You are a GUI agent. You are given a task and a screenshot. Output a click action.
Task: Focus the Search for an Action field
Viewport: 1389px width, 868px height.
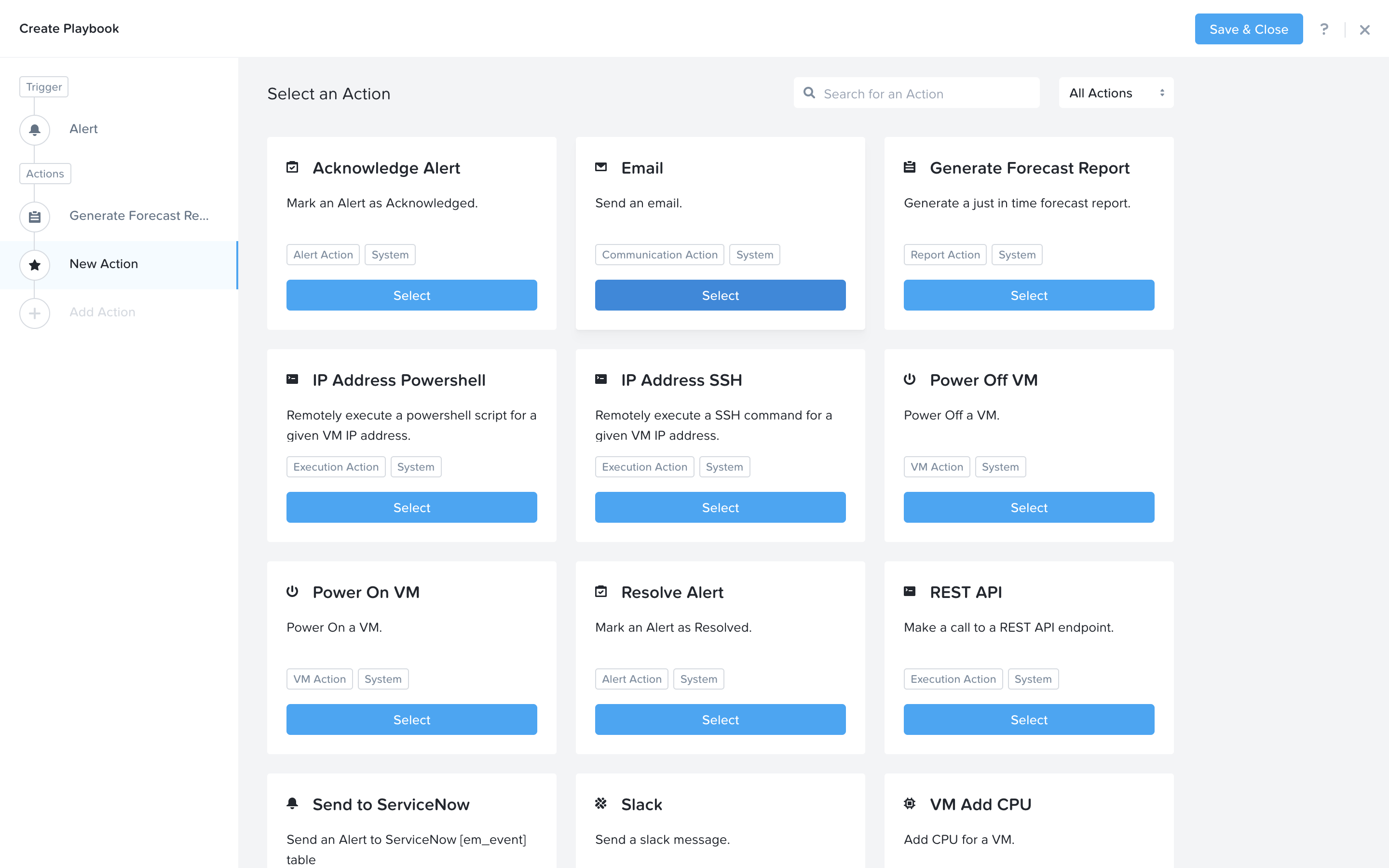click(917, 93)
